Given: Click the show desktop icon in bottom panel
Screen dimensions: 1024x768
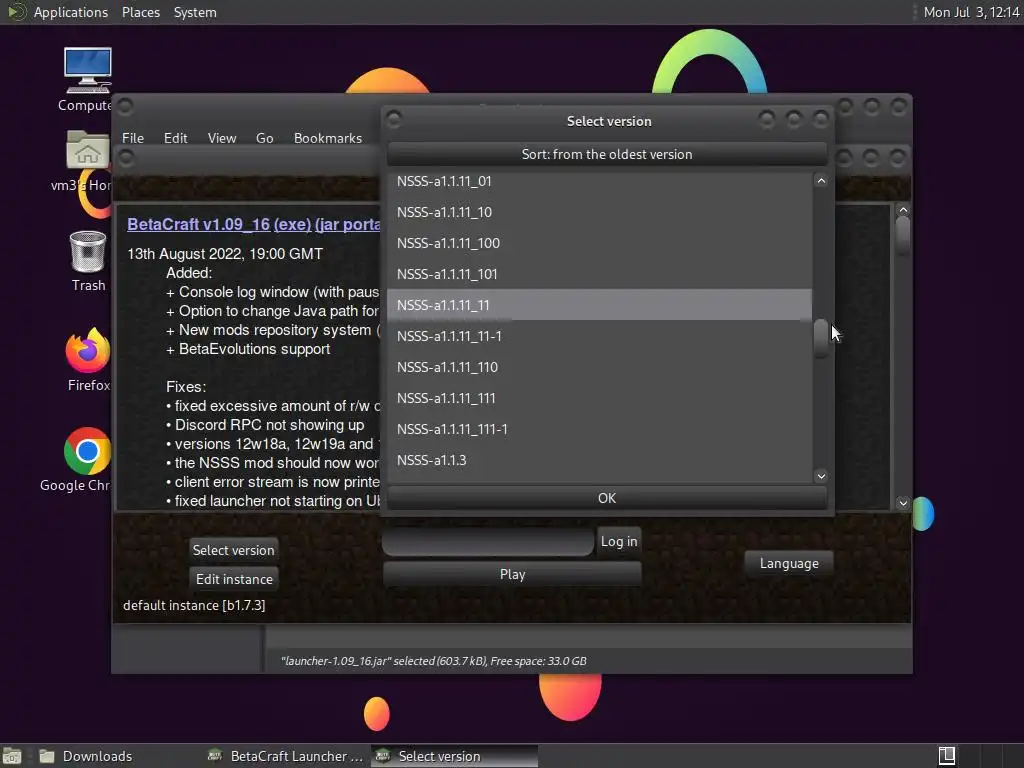Looking at the screenshot, I should (12, 756).
